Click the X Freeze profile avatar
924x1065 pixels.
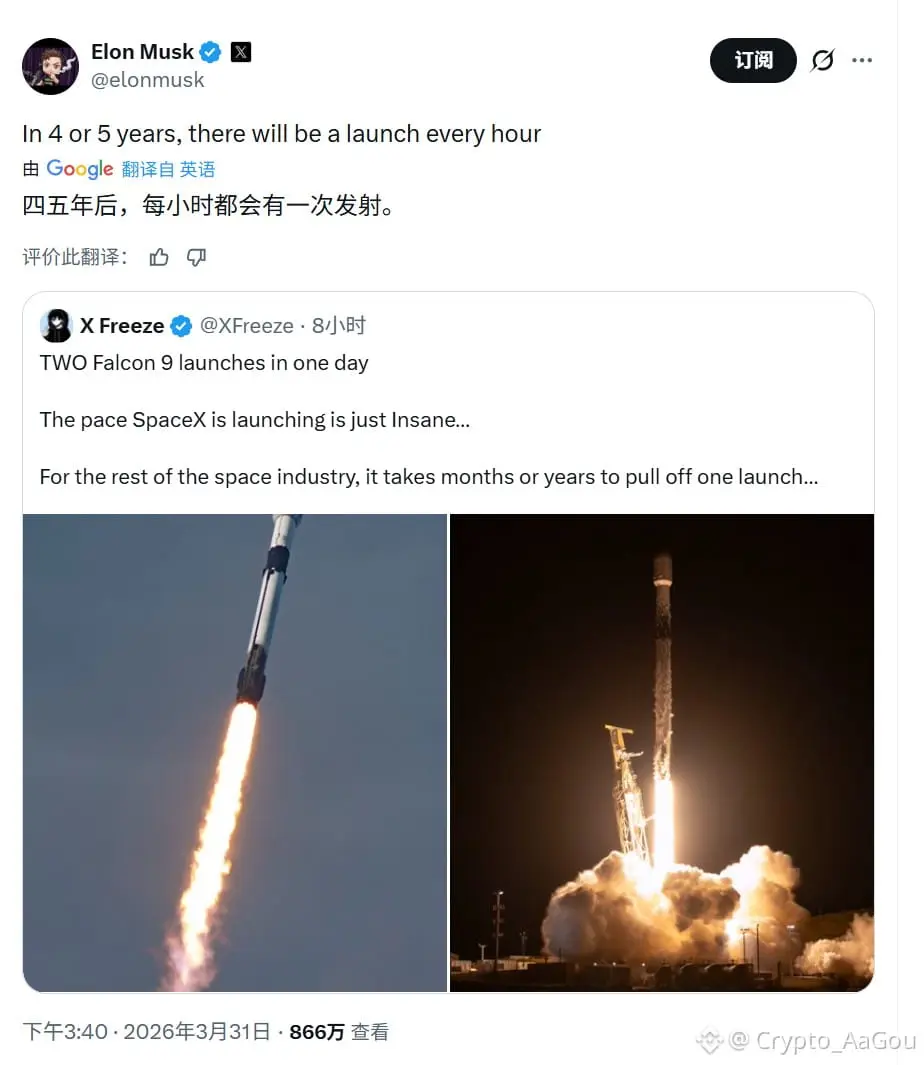(x=56, y=325)
